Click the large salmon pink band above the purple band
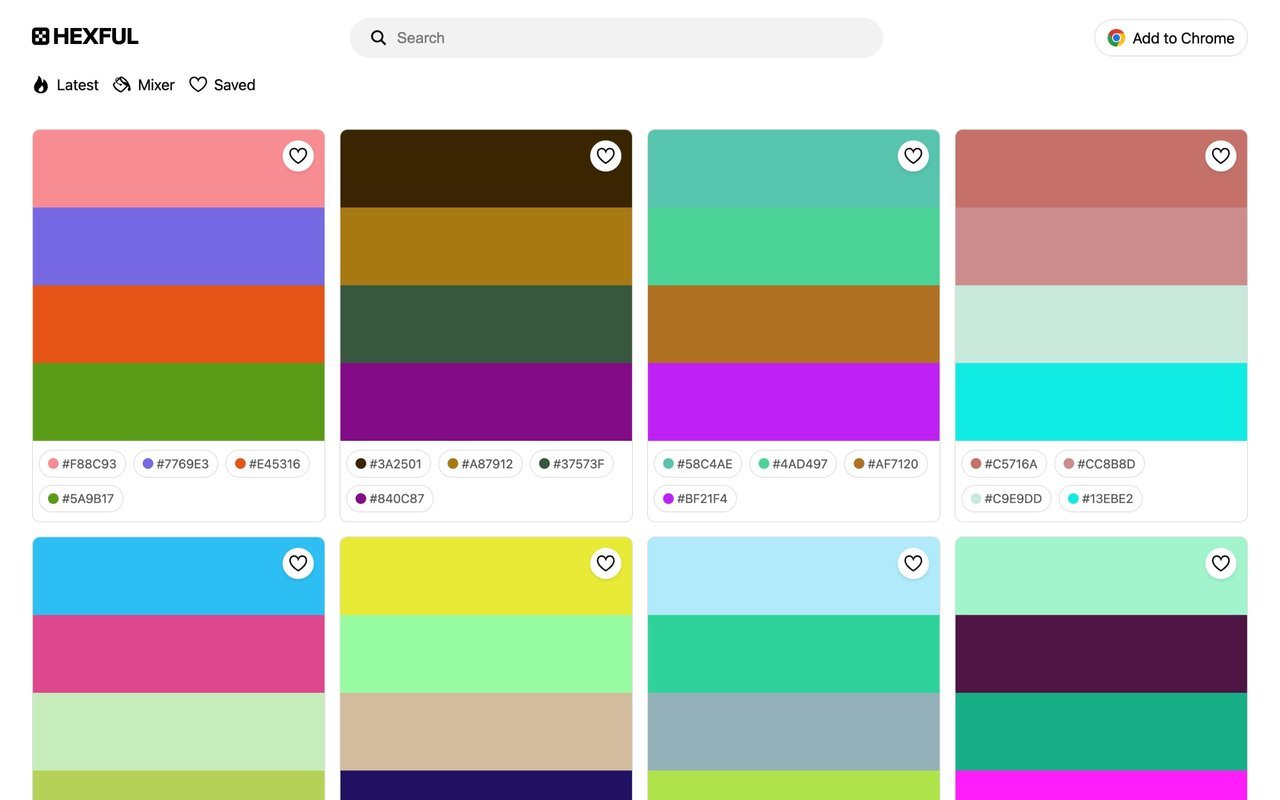This screenshot has height=800, width=1280. [x=179, y=169]
